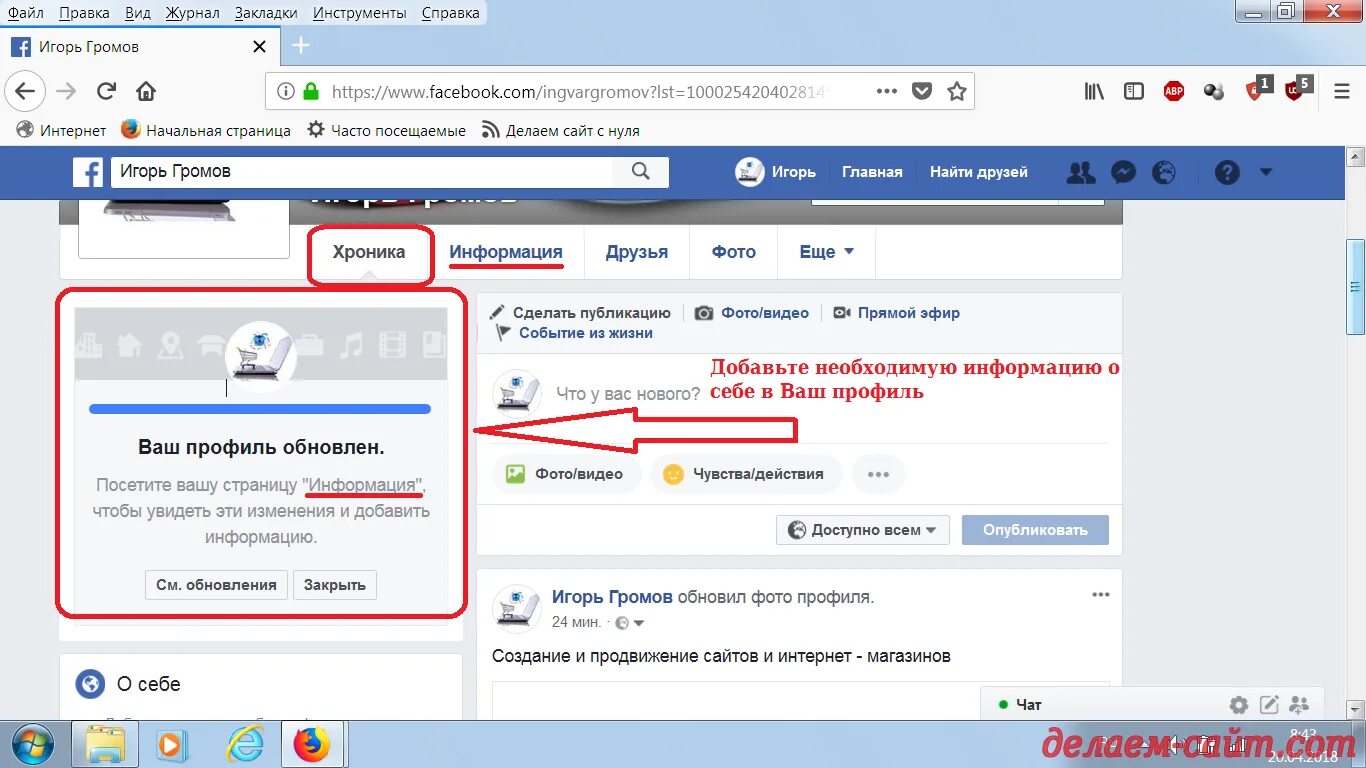Go back with the browser back arrow
The height and width of the screenshot is (768, 1366).
point(24,91)
